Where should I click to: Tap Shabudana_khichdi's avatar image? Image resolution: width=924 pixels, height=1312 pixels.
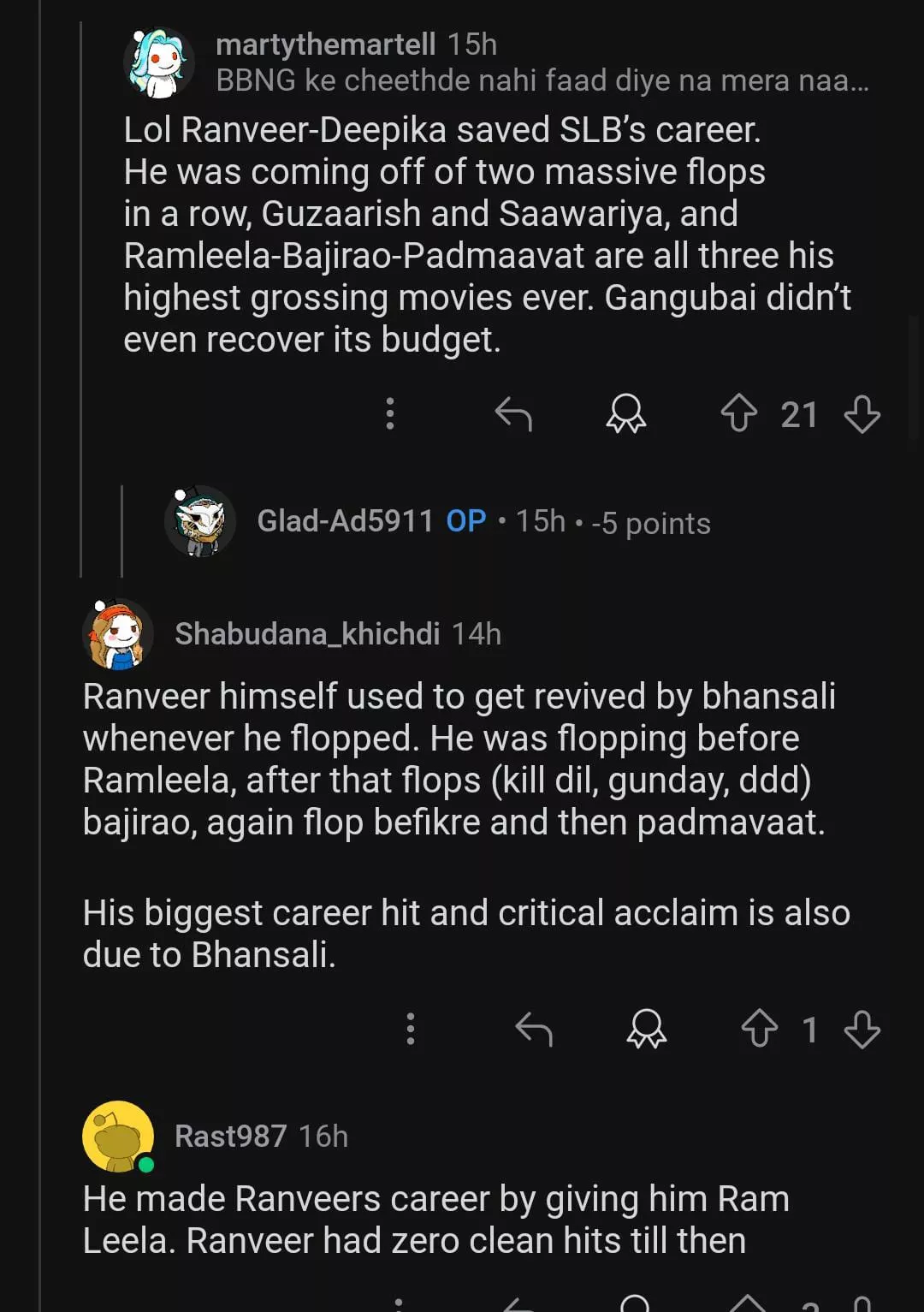tap(118, 634)
